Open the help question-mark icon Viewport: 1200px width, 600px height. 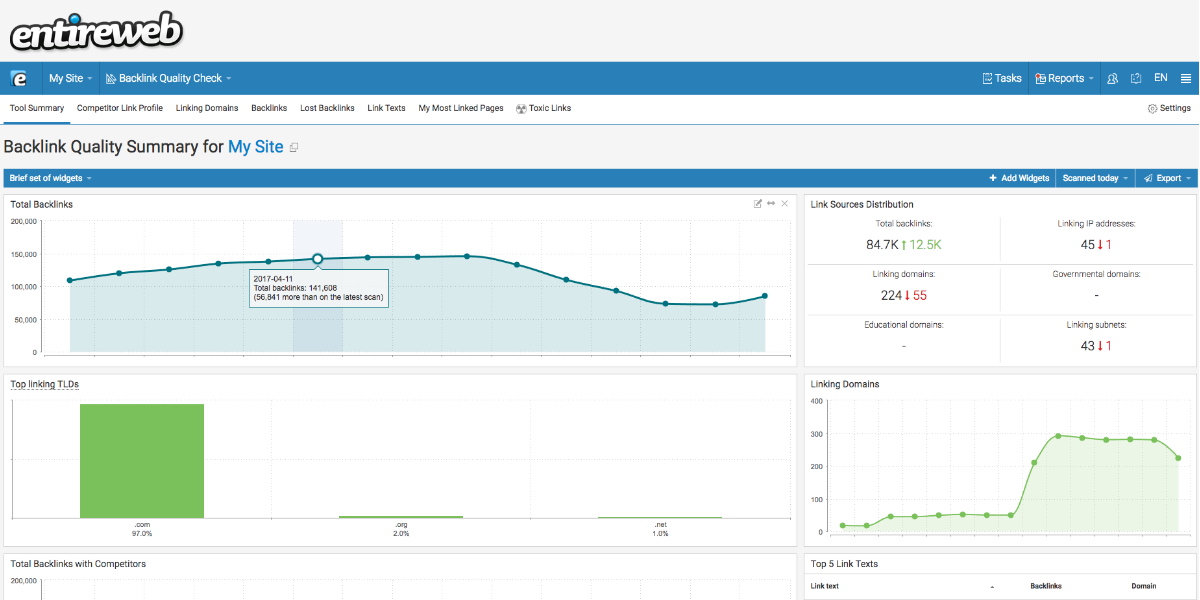tap(1136, 78)
